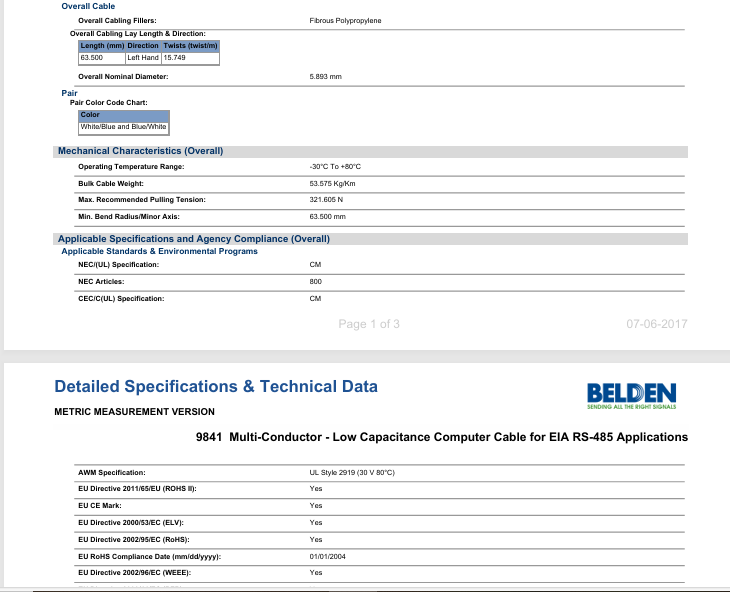
Task: Click the 'Page 1 of 3' footer
Action: pyautogui.click(x=369, y=324)
